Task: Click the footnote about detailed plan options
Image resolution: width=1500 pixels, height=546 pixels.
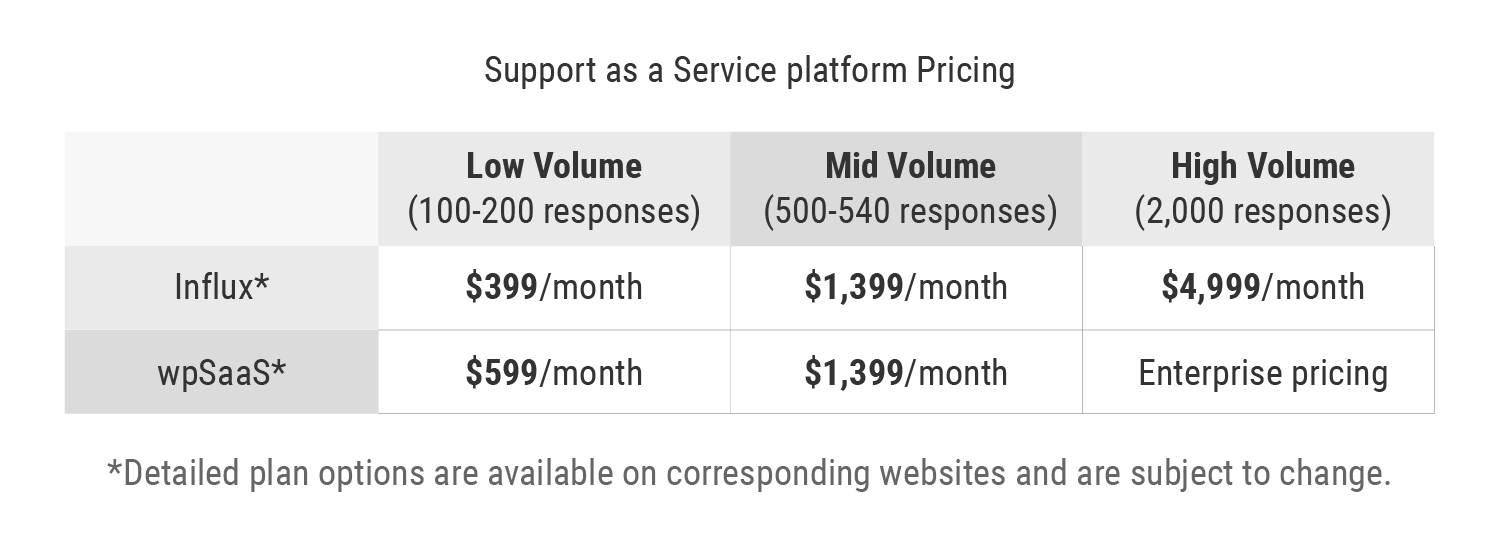Action: pos(749,474)
